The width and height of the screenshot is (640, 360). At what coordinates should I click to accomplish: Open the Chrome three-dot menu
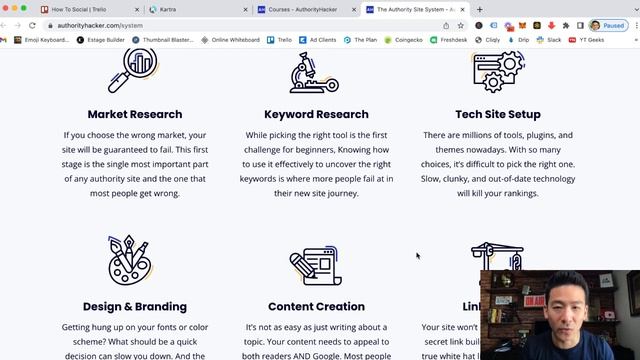[636, 25]
